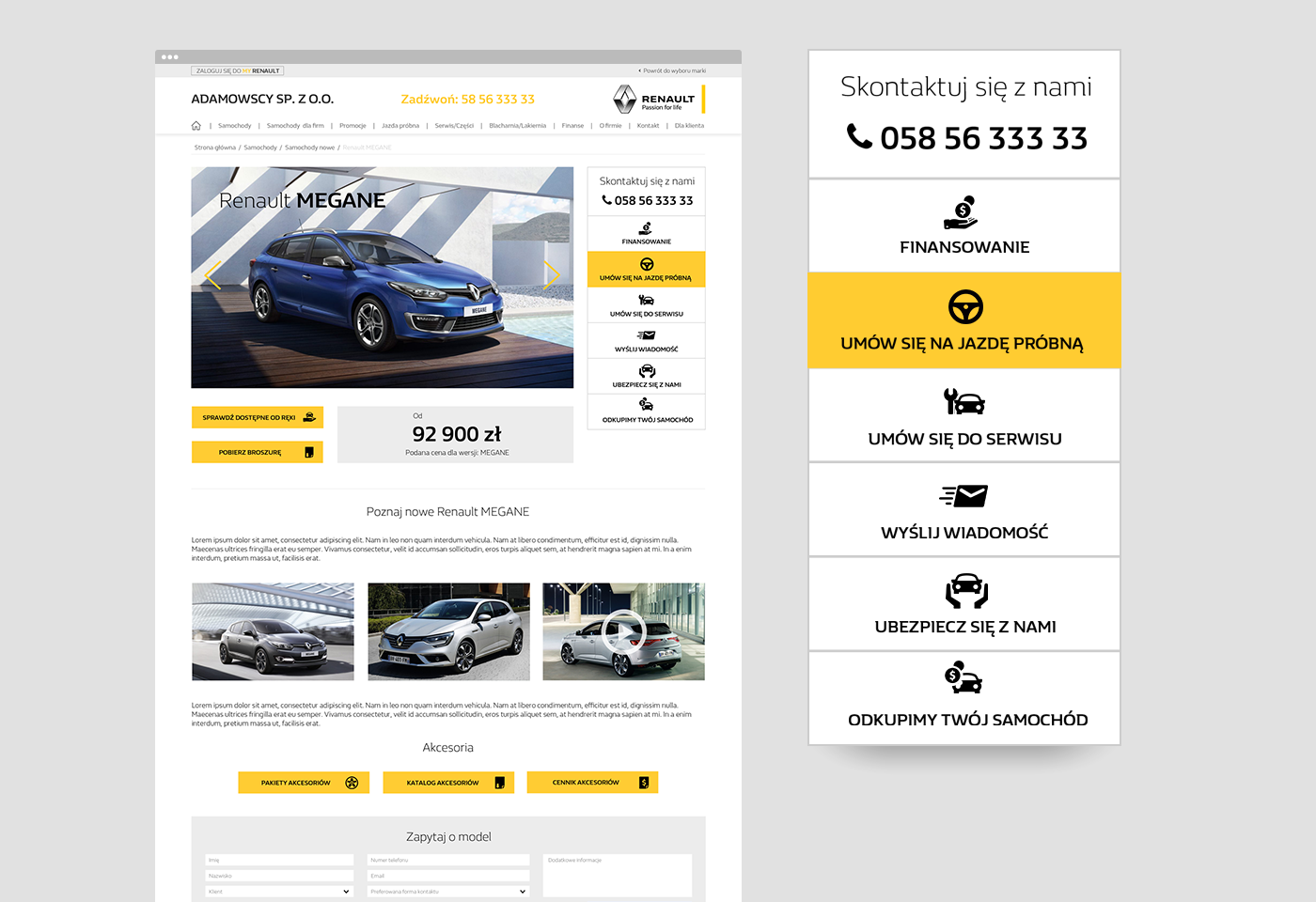The height and width of the screenshot is (902, 1316).
Task: Open the Preferowana forma kontaktu dropdown
Action: pos(448,891)
